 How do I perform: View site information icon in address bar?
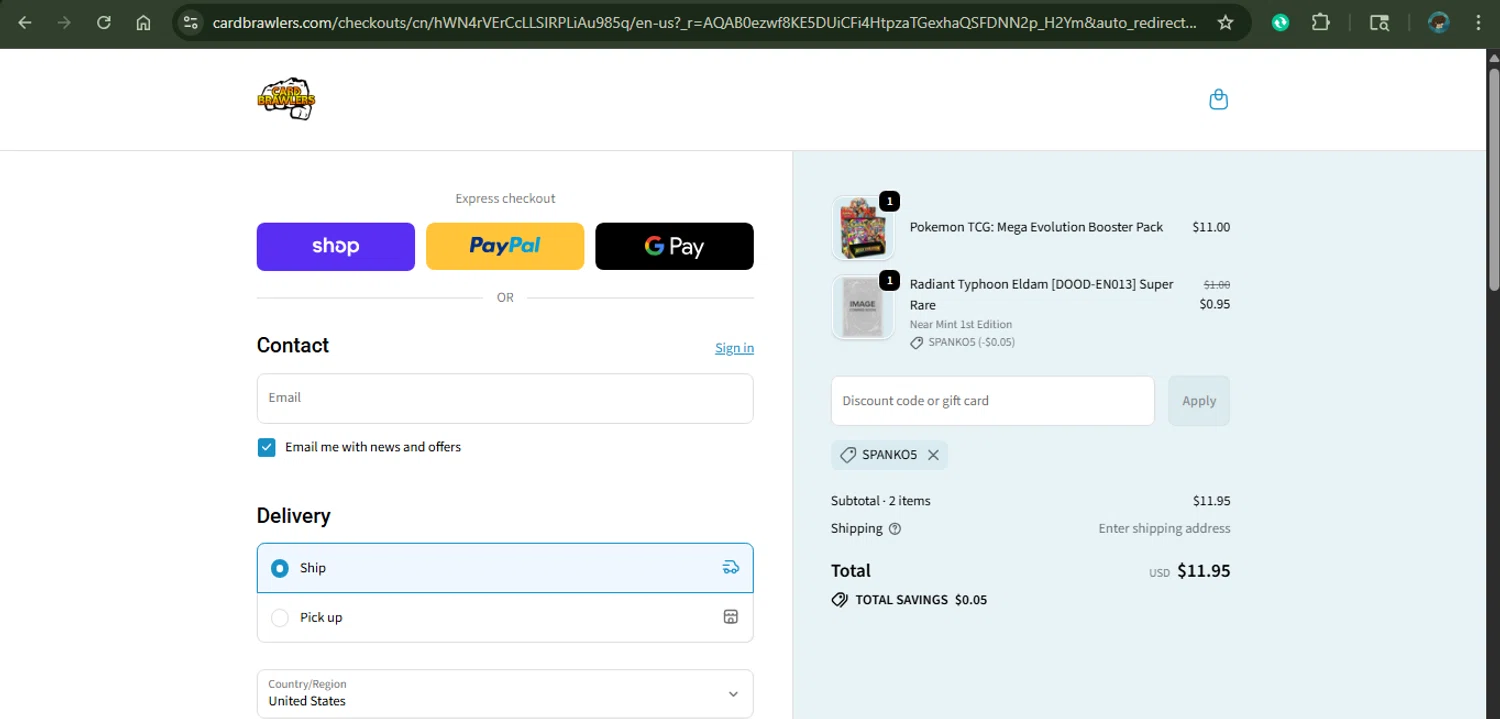191,22
